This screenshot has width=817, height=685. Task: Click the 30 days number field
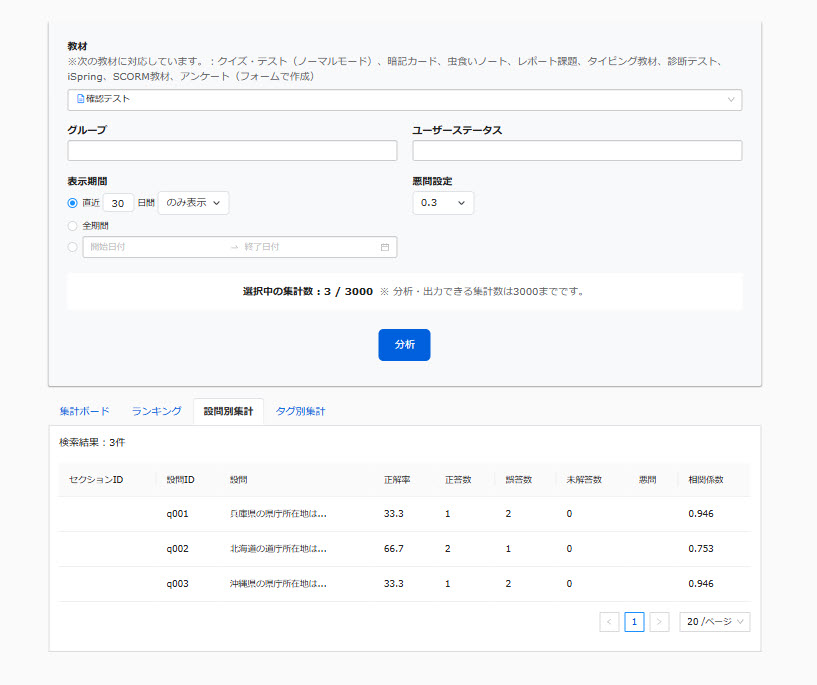(x=118, y=203)
